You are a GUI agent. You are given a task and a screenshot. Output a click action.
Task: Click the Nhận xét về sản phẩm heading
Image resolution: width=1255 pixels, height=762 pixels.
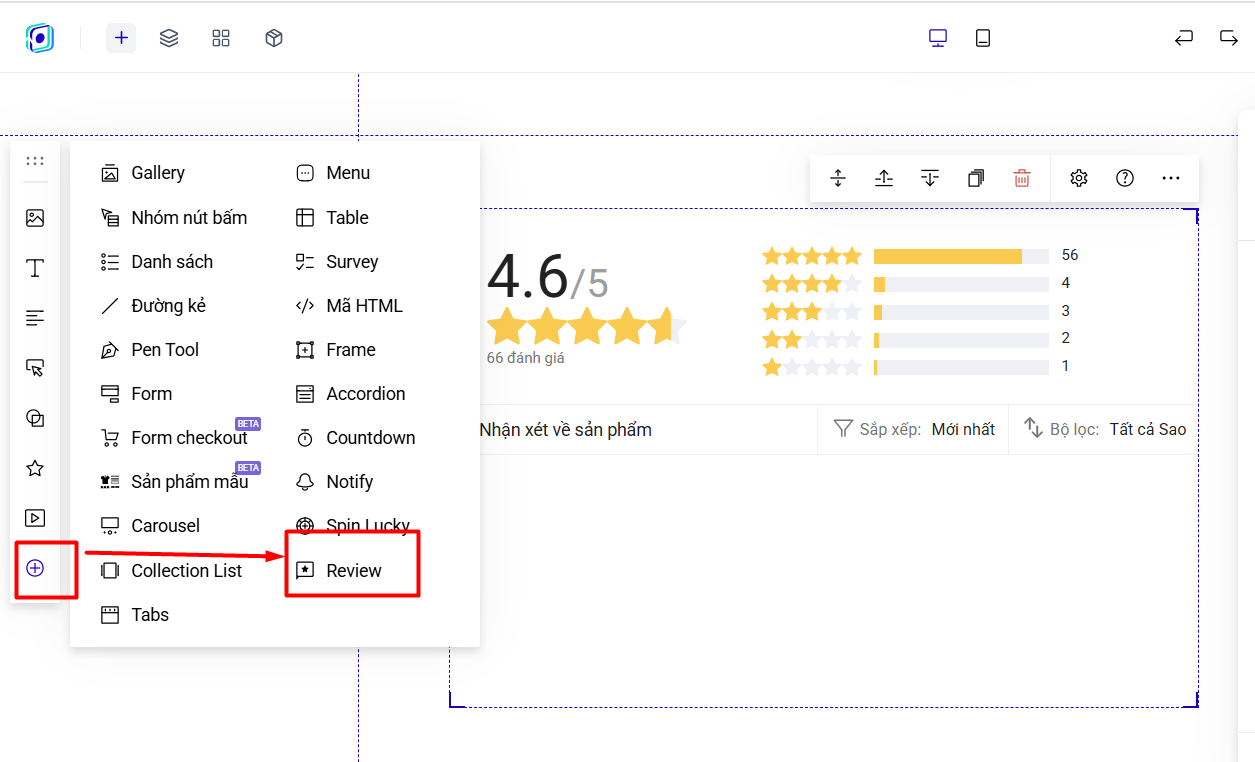coord(565,430)
